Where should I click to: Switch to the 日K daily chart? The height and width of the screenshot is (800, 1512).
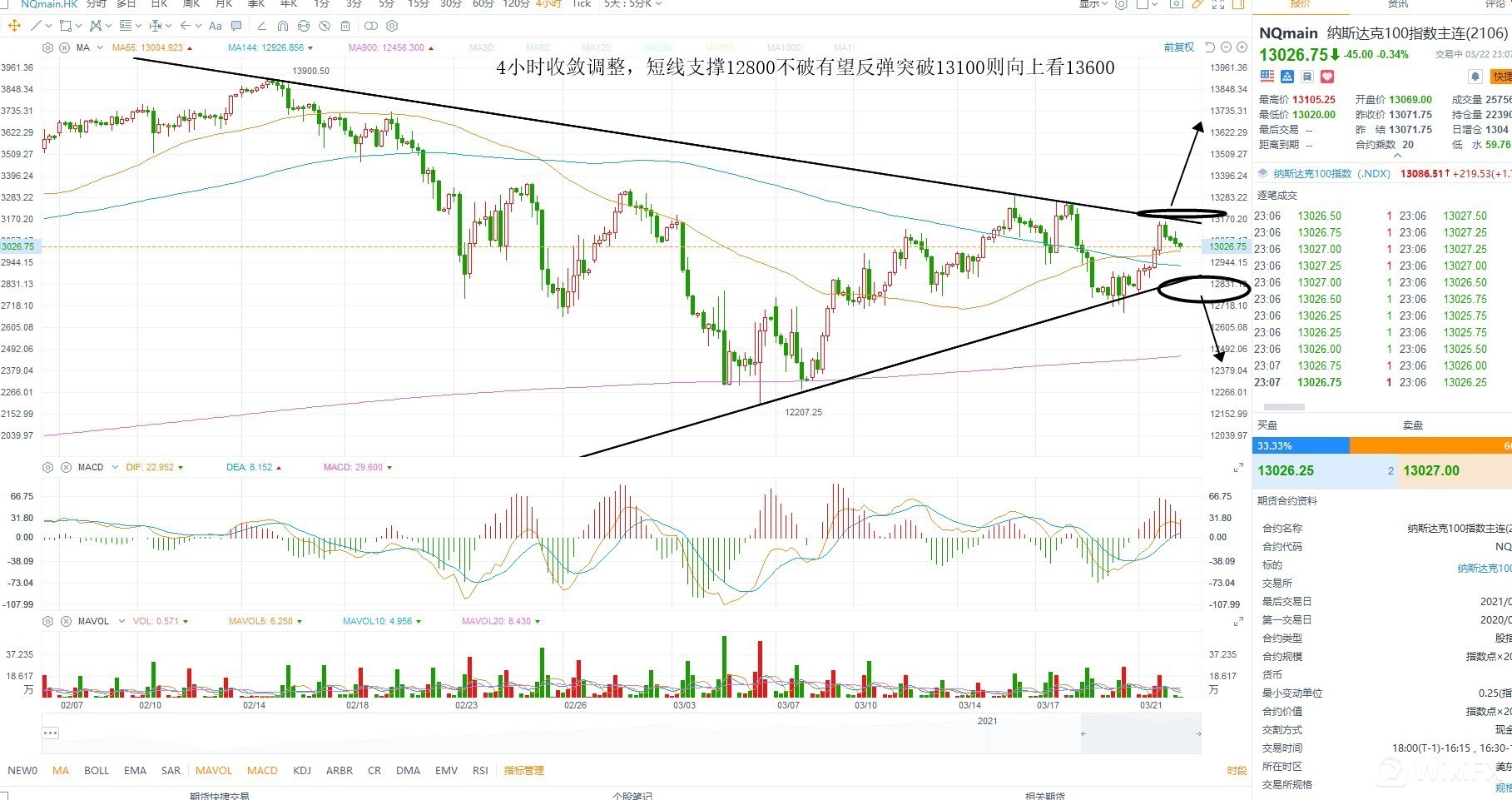click(x=158, y=4)
